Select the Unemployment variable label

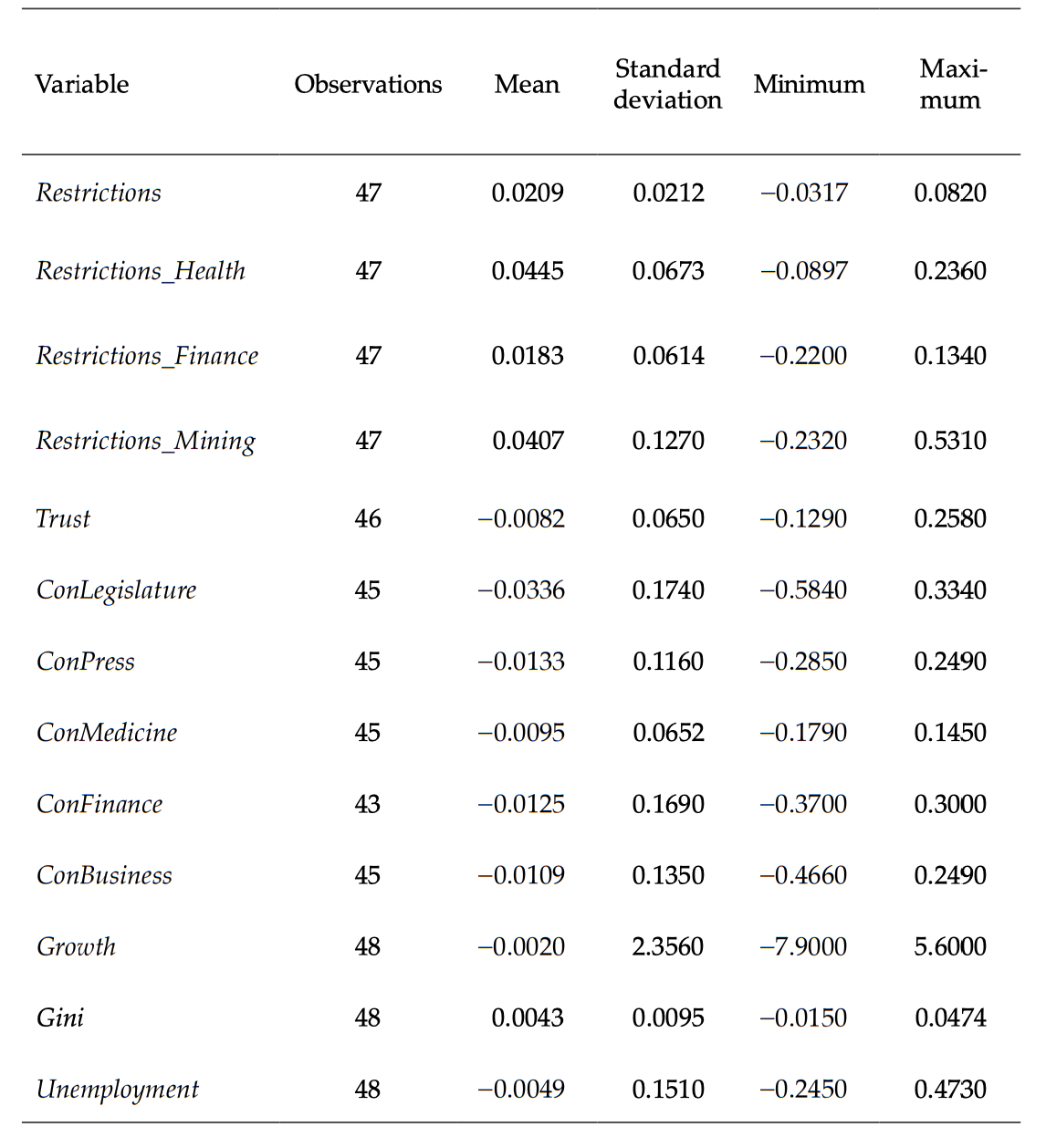click(117, 1090)
